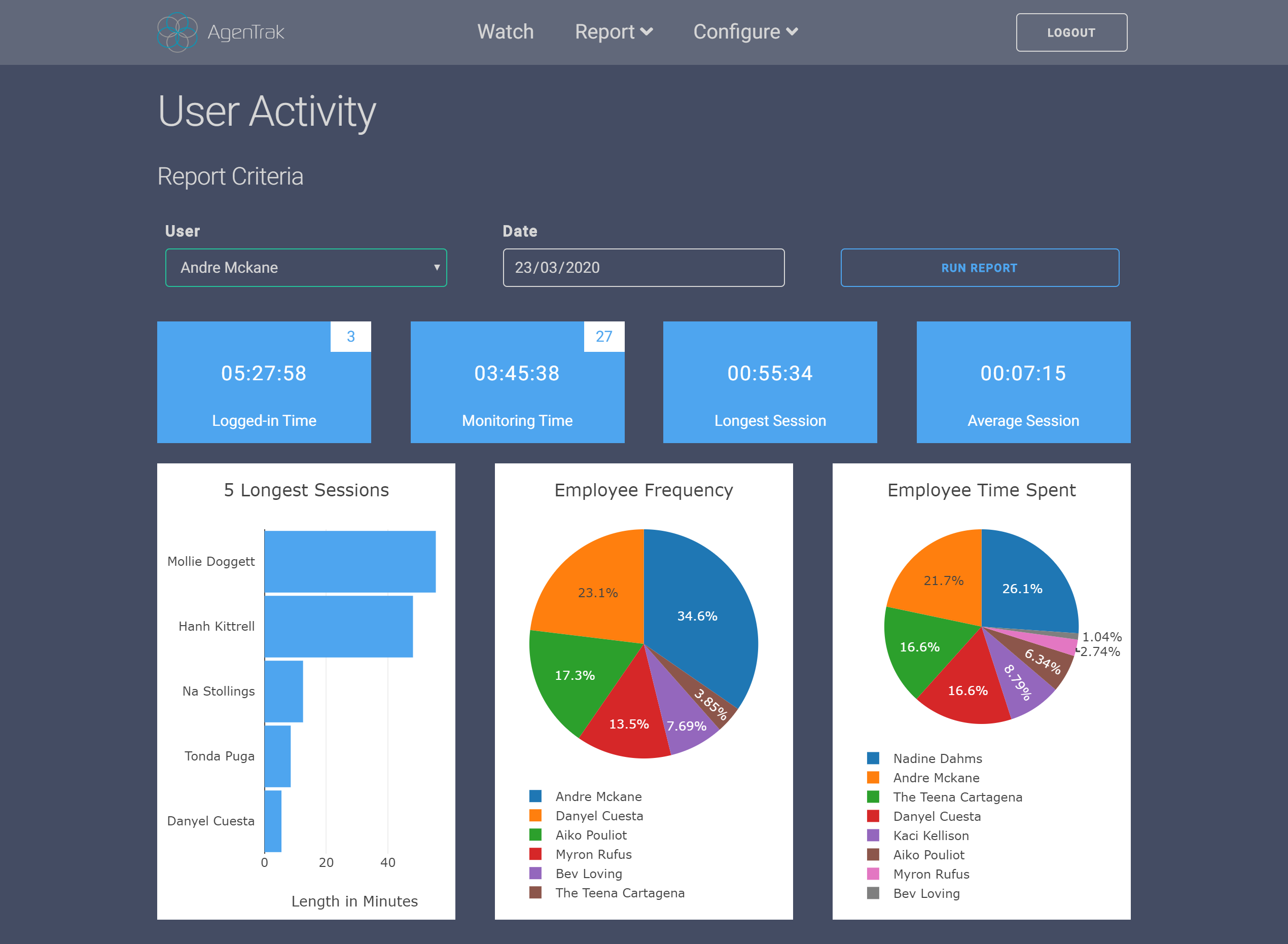Click the orange Danyel Cuesta frequency swatch

point(535,815)
